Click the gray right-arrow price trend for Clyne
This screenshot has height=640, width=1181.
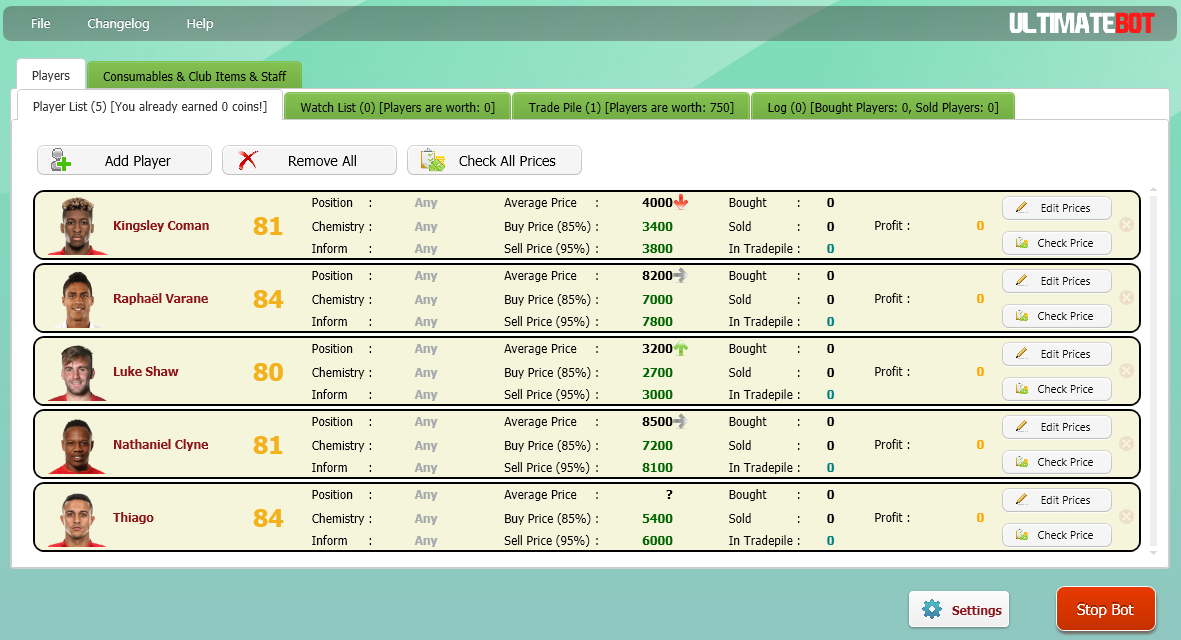click(x=680, y=421)
